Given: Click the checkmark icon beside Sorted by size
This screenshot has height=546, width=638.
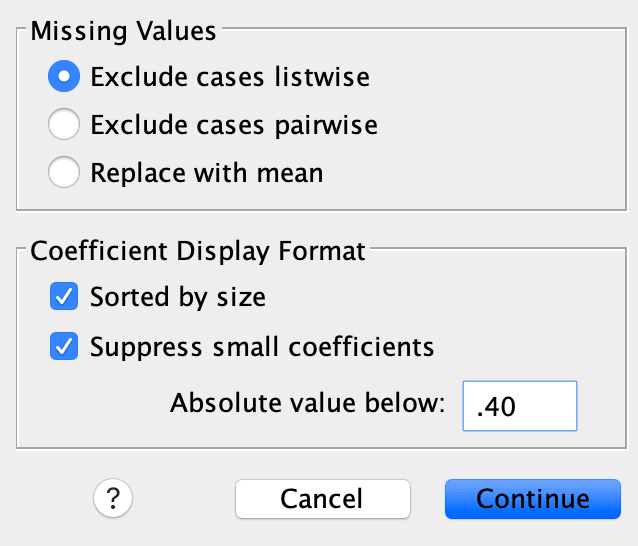Looking at the screenshot, I should (x=64, y=296).
